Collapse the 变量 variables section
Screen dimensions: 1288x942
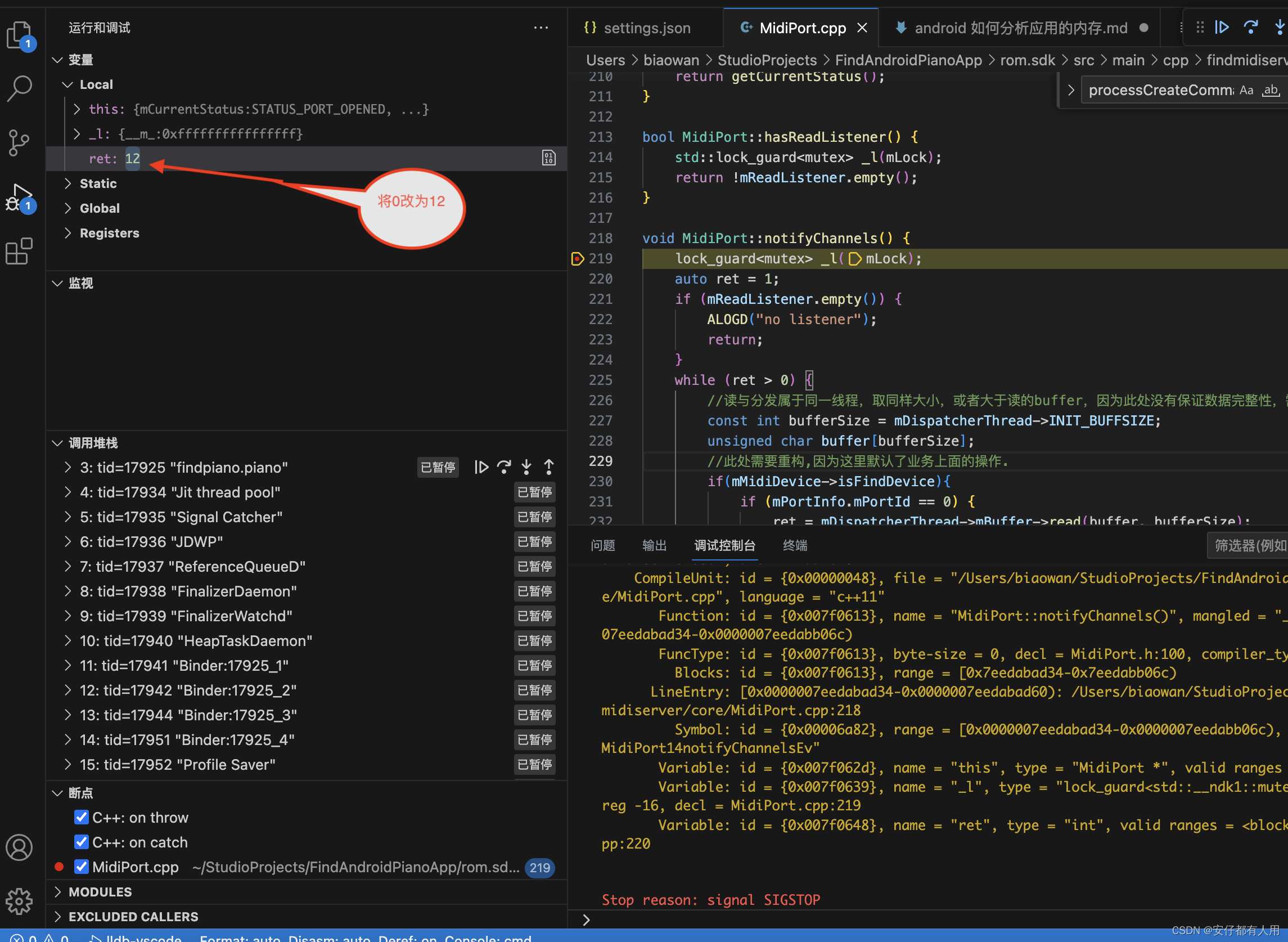click(x=57, y=60)
